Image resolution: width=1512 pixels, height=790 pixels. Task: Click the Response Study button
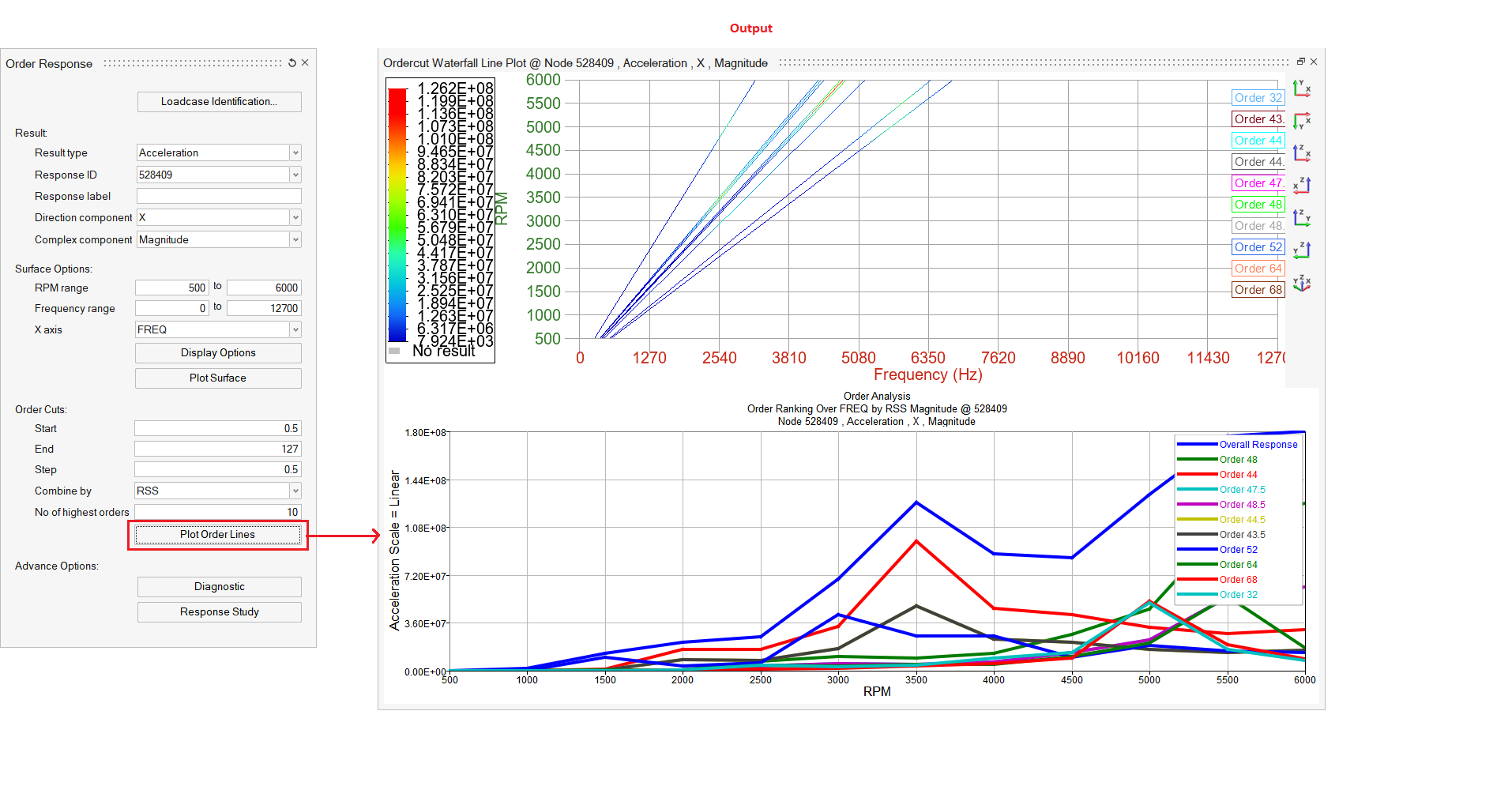point(219,612)
